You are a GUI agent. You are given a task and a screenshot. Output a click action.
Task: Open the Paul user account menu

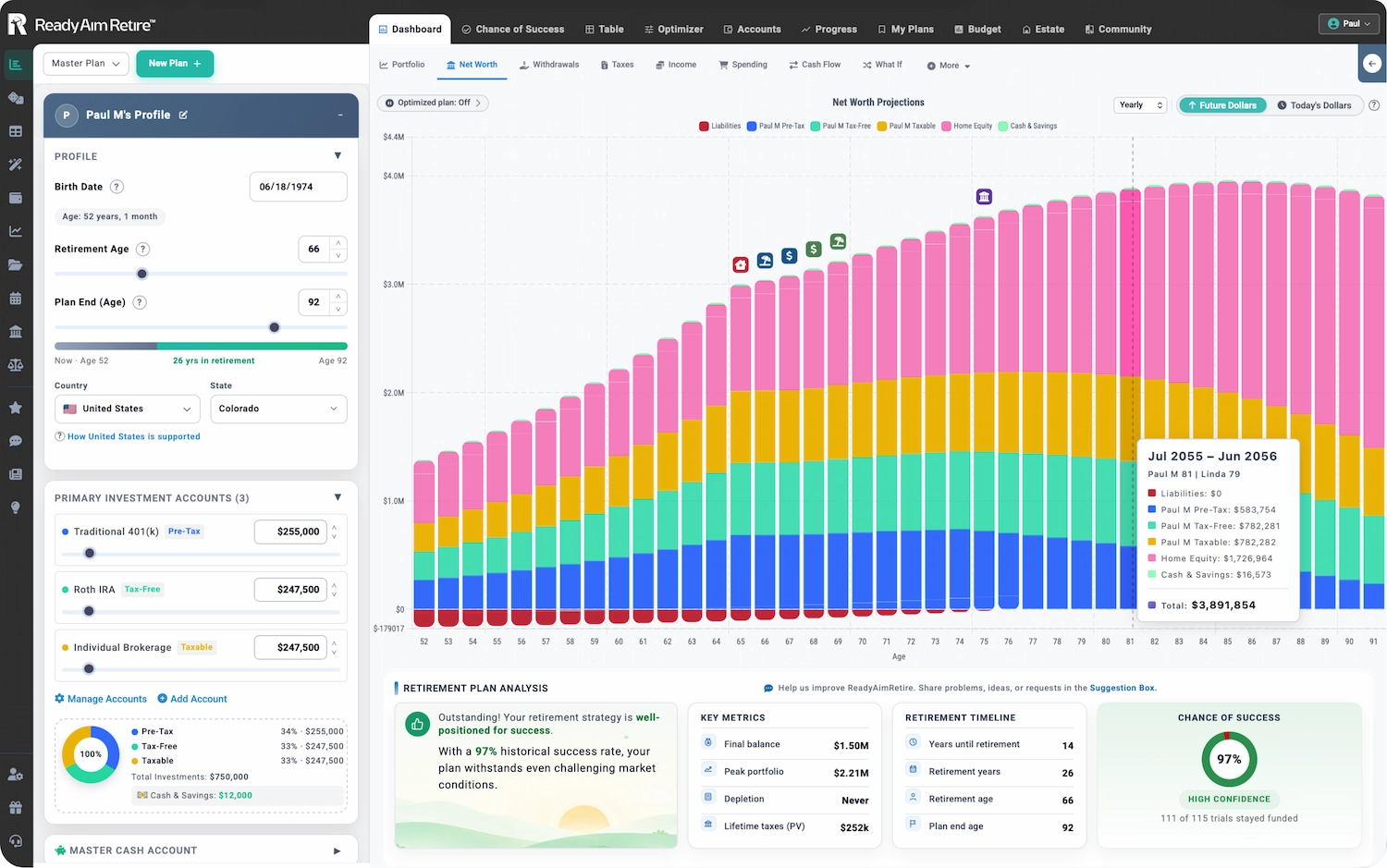pyautogui.click(x=1349, y=24)
